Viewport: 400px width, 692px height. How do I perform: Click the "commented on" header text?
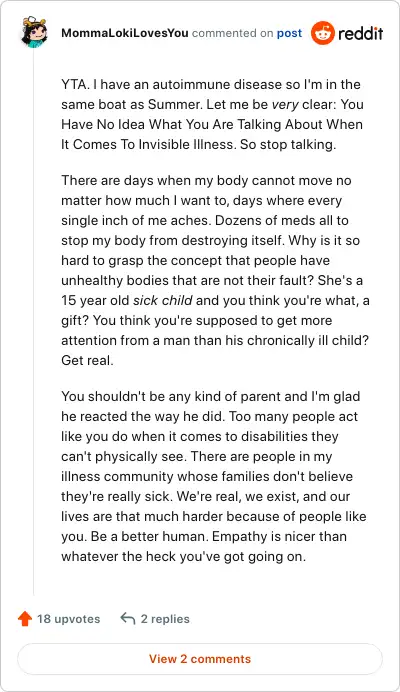point(232,33)
